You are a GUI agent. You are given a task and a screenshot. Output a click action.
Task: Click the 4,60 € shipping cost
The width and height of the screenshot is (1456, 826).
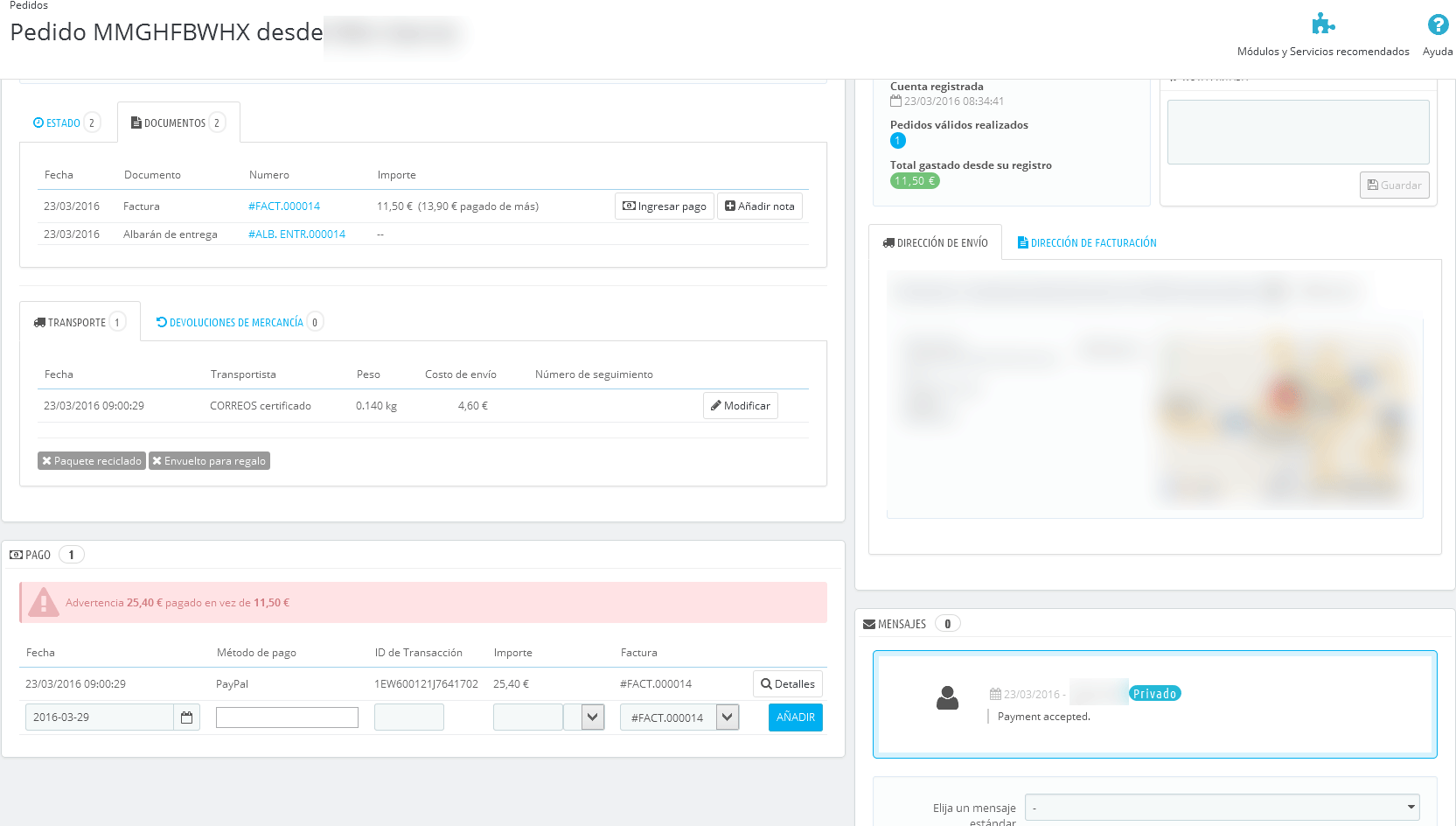[x=473, y=406]
